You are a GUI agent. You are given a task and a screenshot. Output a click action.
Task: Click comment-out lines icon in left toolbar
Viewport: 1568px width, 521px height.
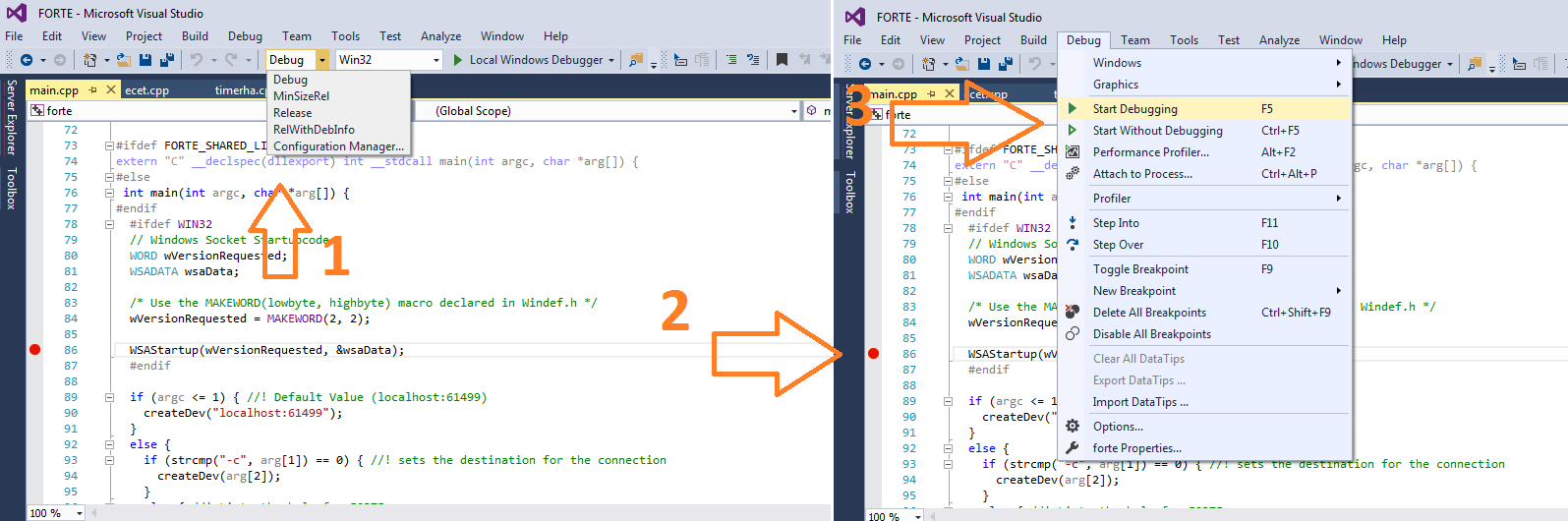(x=731, y=60)
